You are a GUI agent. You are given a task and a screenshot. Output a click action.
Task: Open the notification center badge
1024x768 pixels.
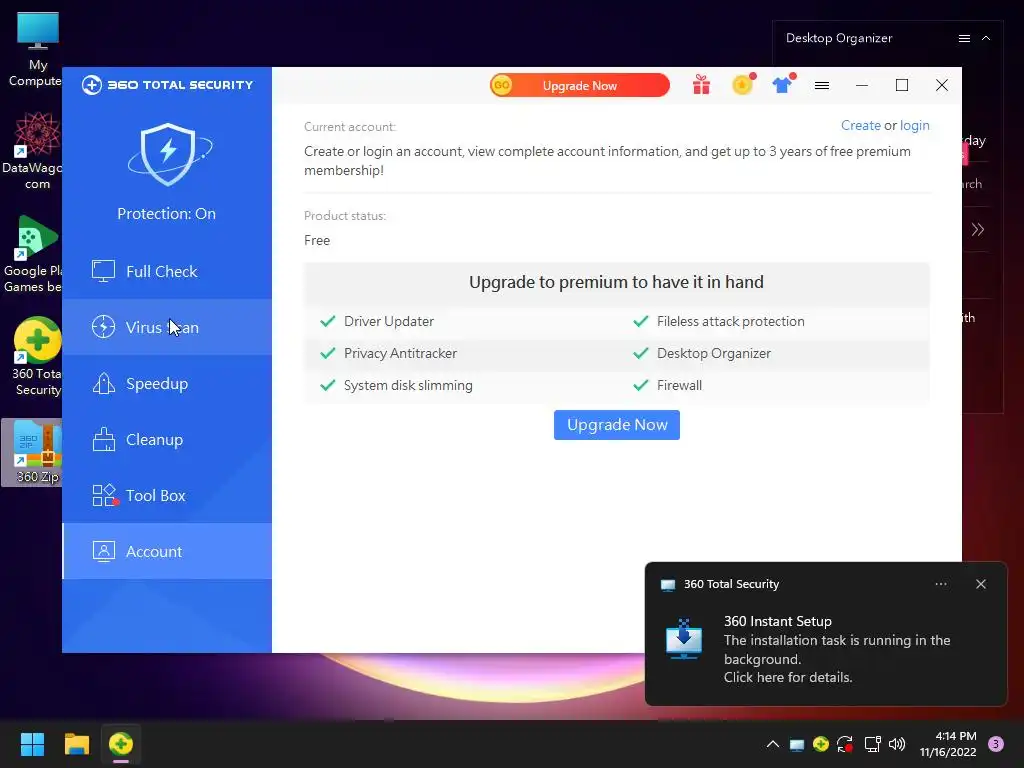click(x=996, y=744)
